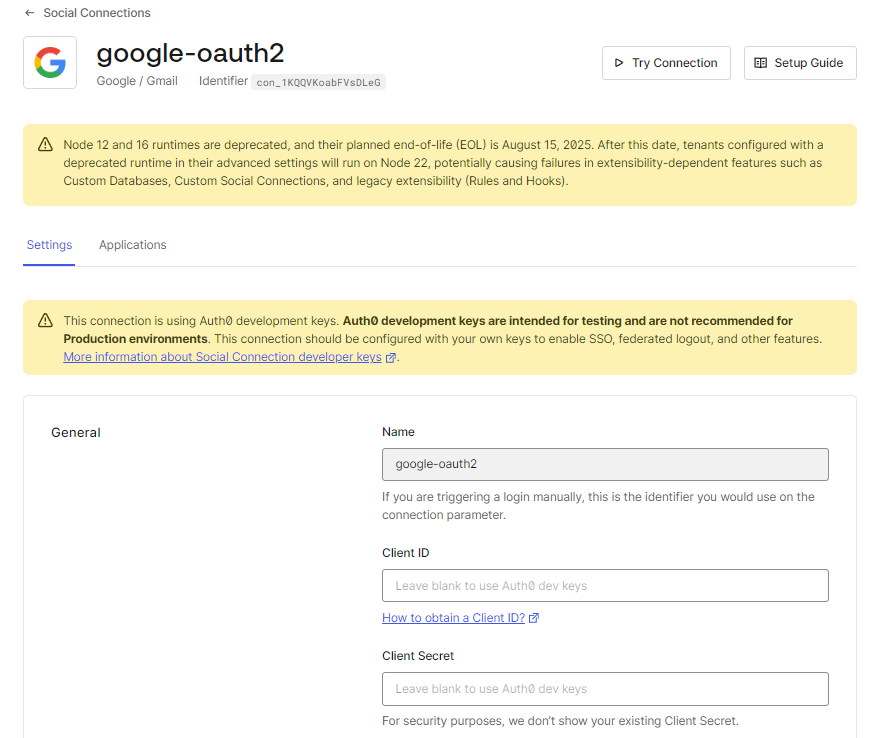Click the Google / Gmail subtitle link
This screenshot has width=882, height=738.
pos(136,81)
